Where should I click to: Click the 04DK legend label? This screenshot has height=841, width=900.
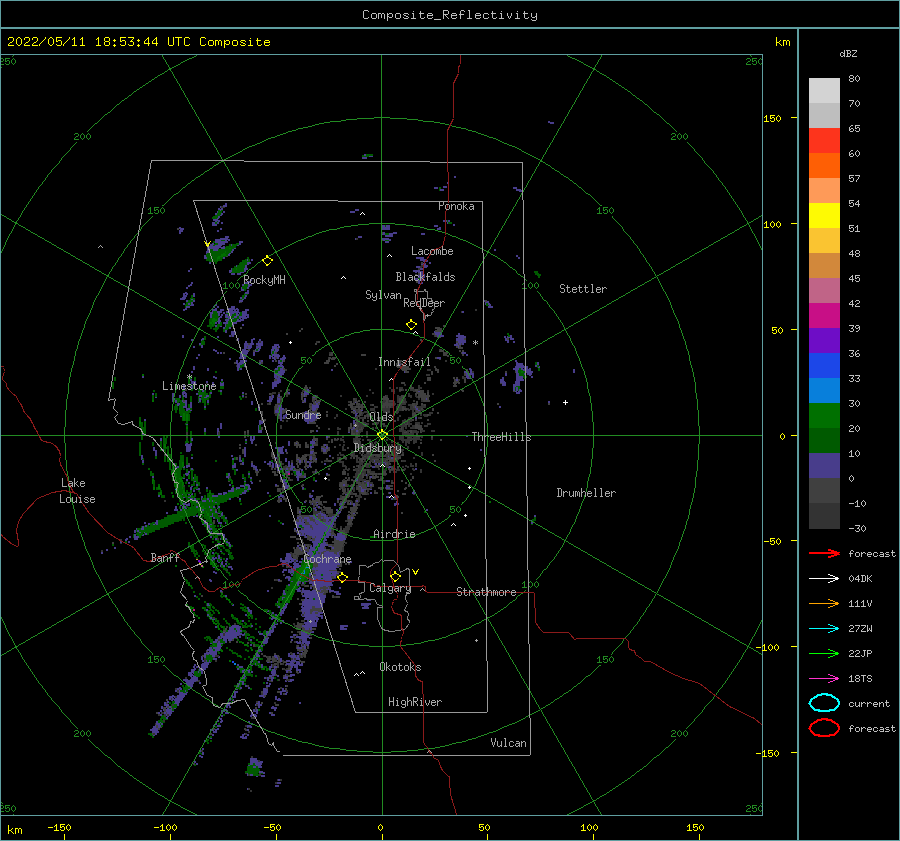tap(860, 579)
